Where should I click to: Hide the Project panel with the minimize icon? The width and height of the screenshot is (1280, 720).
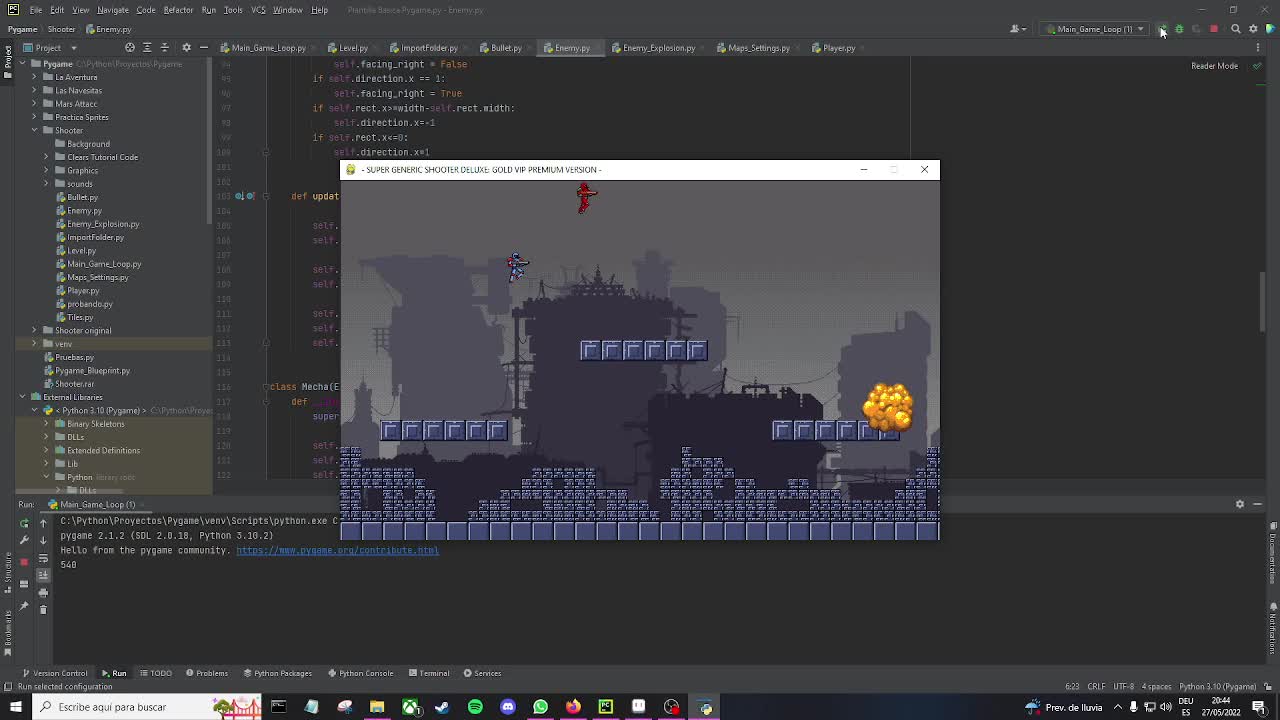(x=204, y=48)
